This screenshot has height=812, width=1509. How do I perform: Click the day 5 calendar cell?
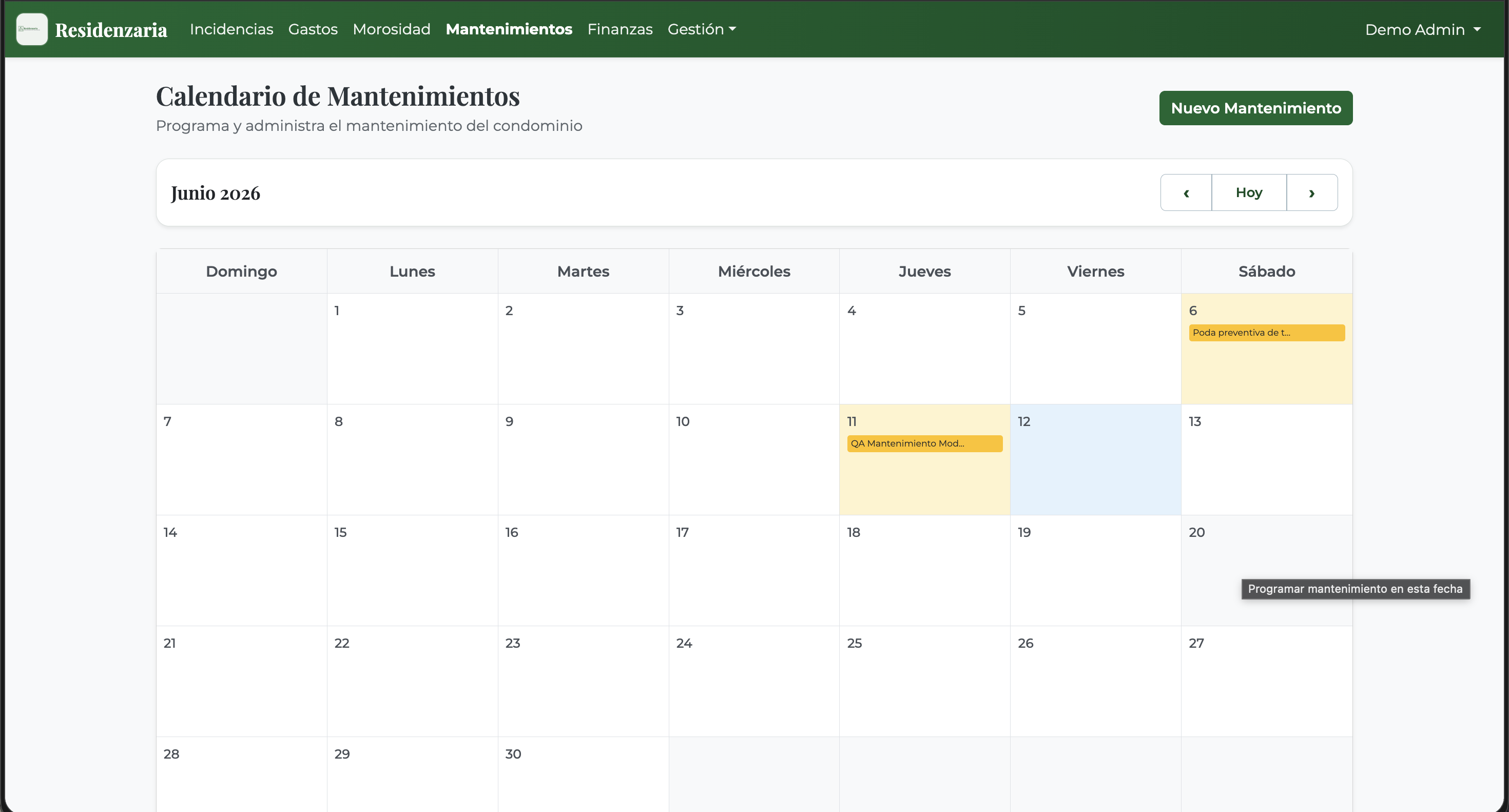(x=1095, y=349)
